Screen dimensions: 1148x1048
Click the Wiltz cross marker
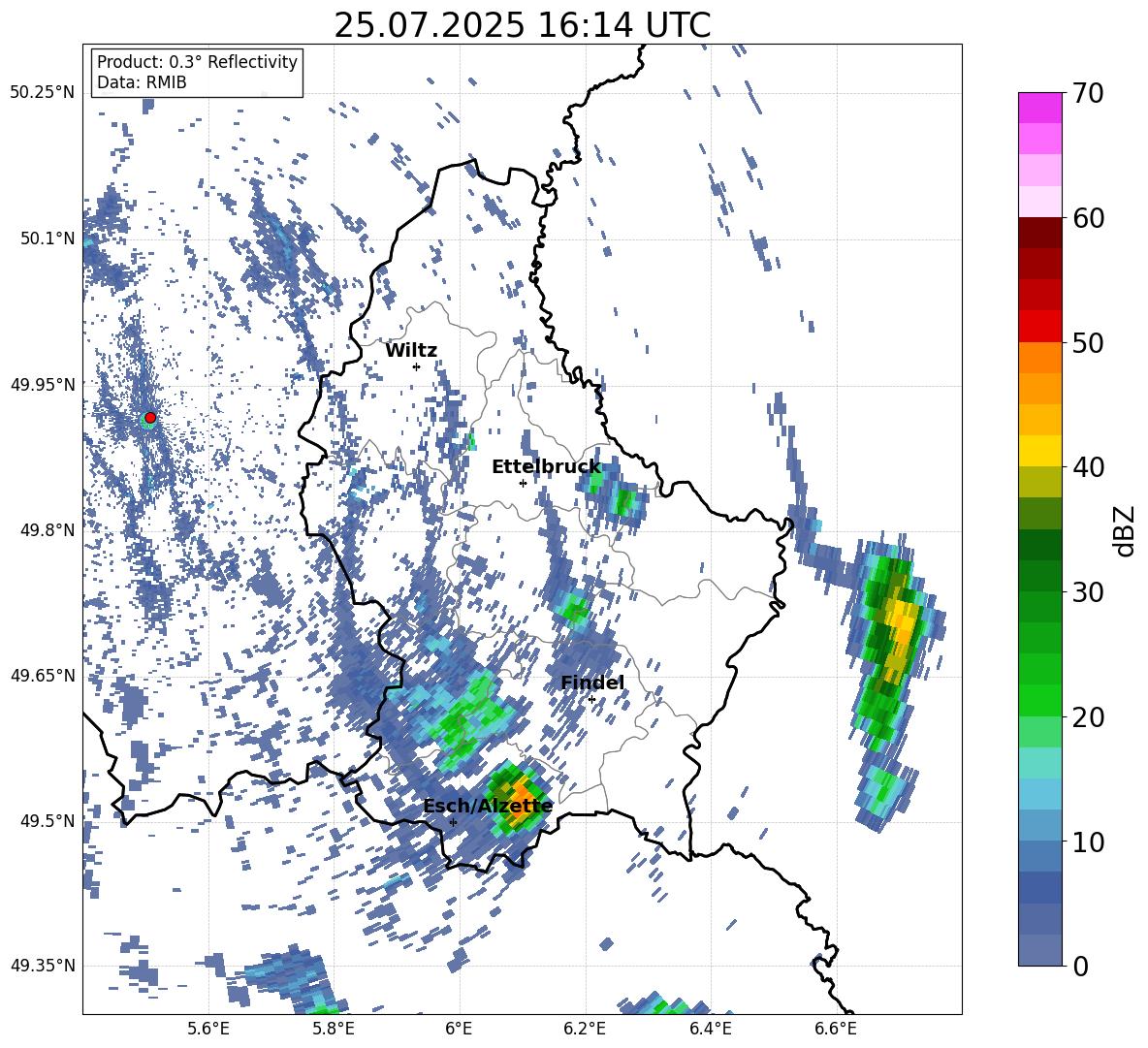[x=416, y=366]
